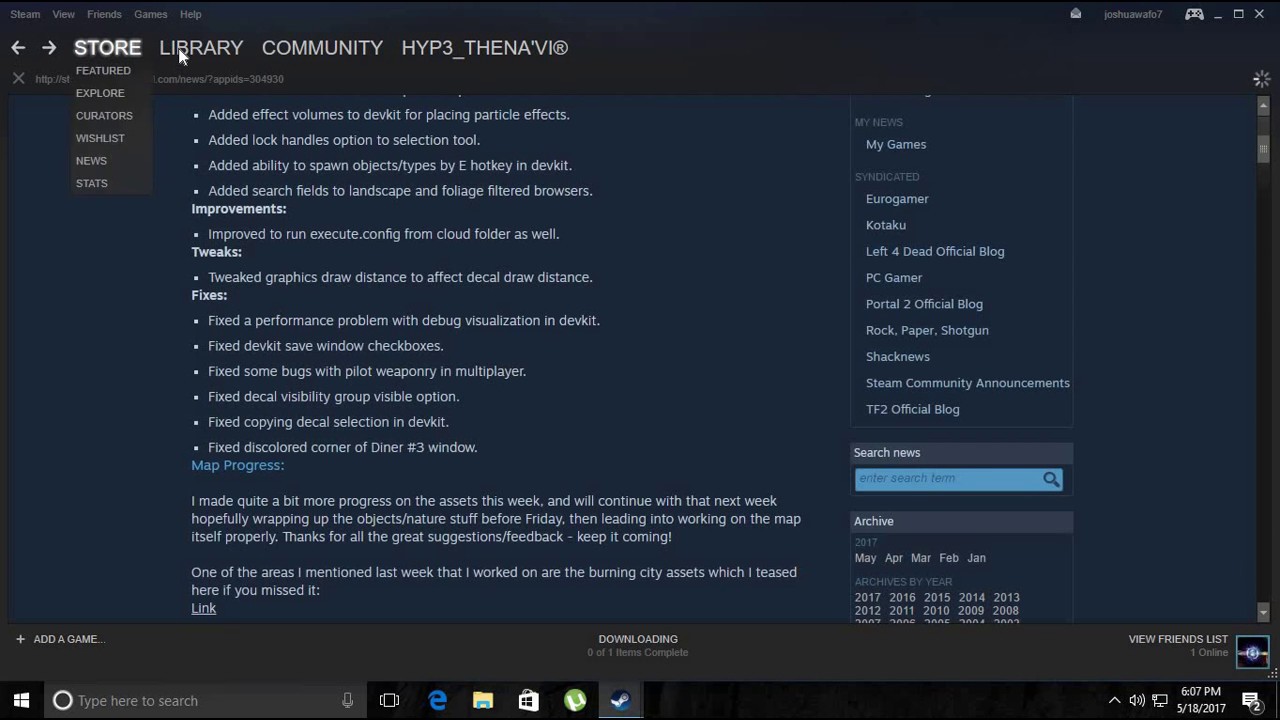This screenshot has width=1280, height=720.
Task: Show hidden system tray icons
Action: pyautogui.click(x=1114, y=701)
